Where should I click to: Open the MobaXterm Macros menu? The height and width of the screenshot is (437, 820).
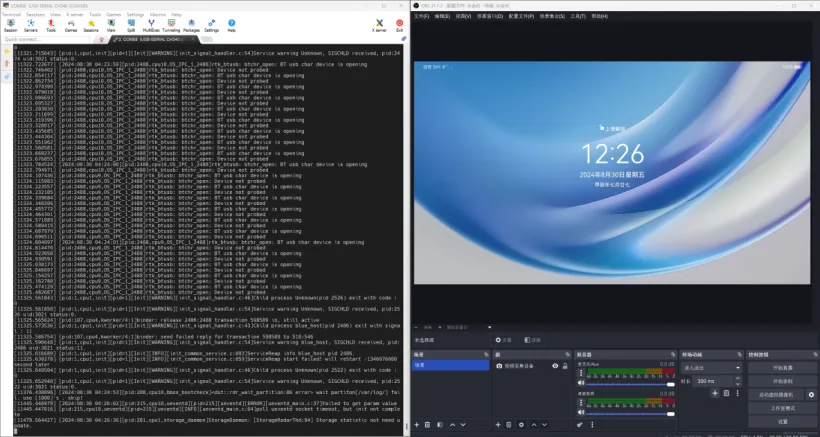158,15
